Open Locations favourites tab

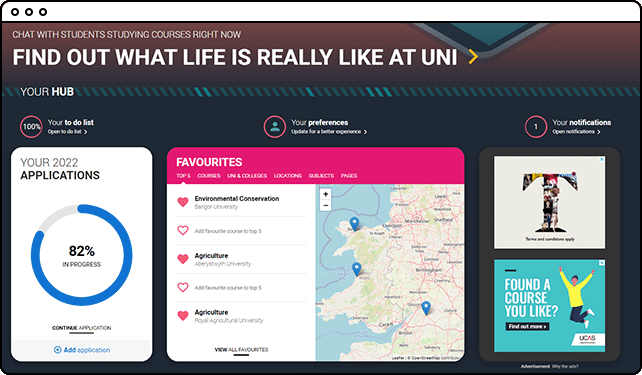(288, 176)
